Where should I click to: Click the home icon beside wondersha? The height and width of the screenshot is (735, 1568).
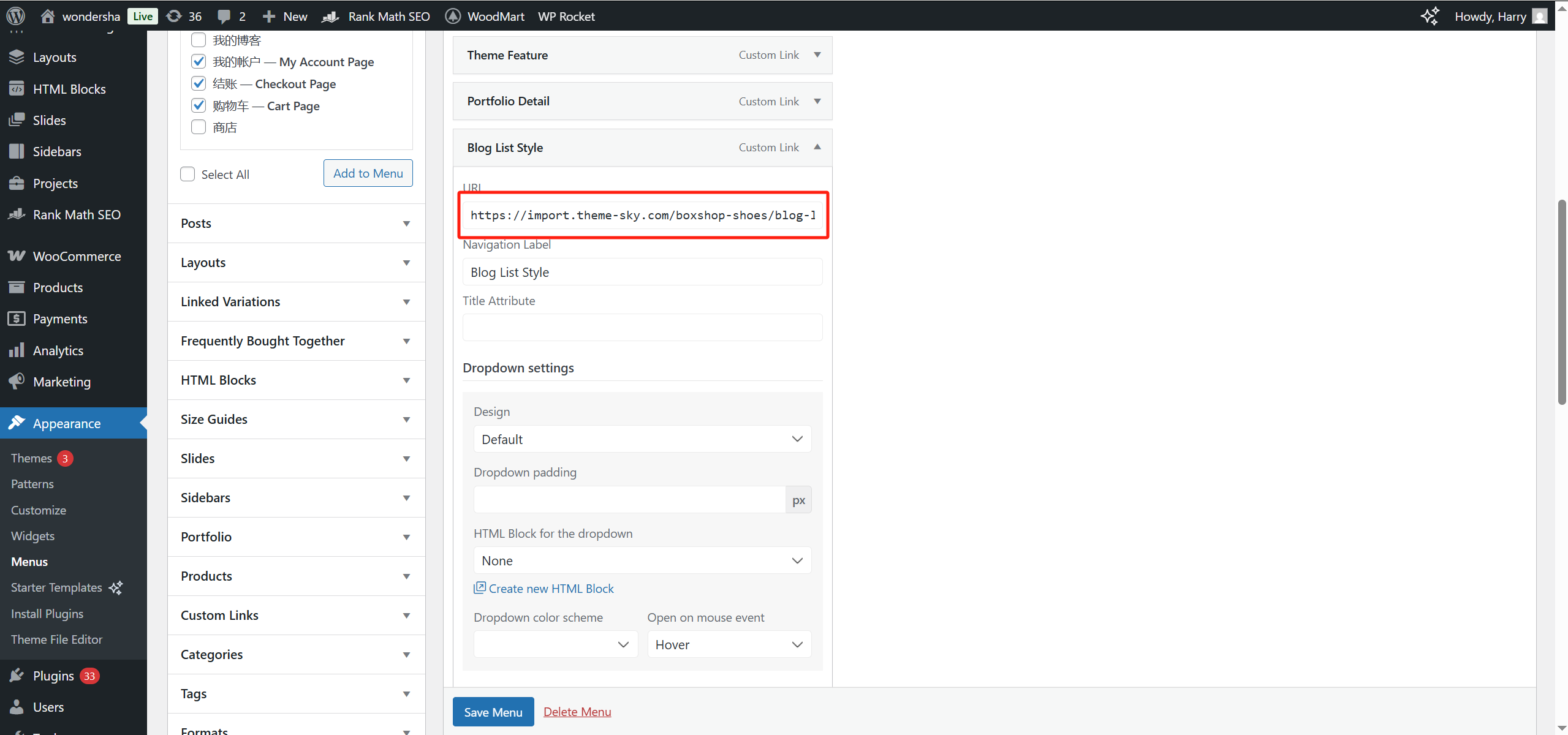click(47, 16)
